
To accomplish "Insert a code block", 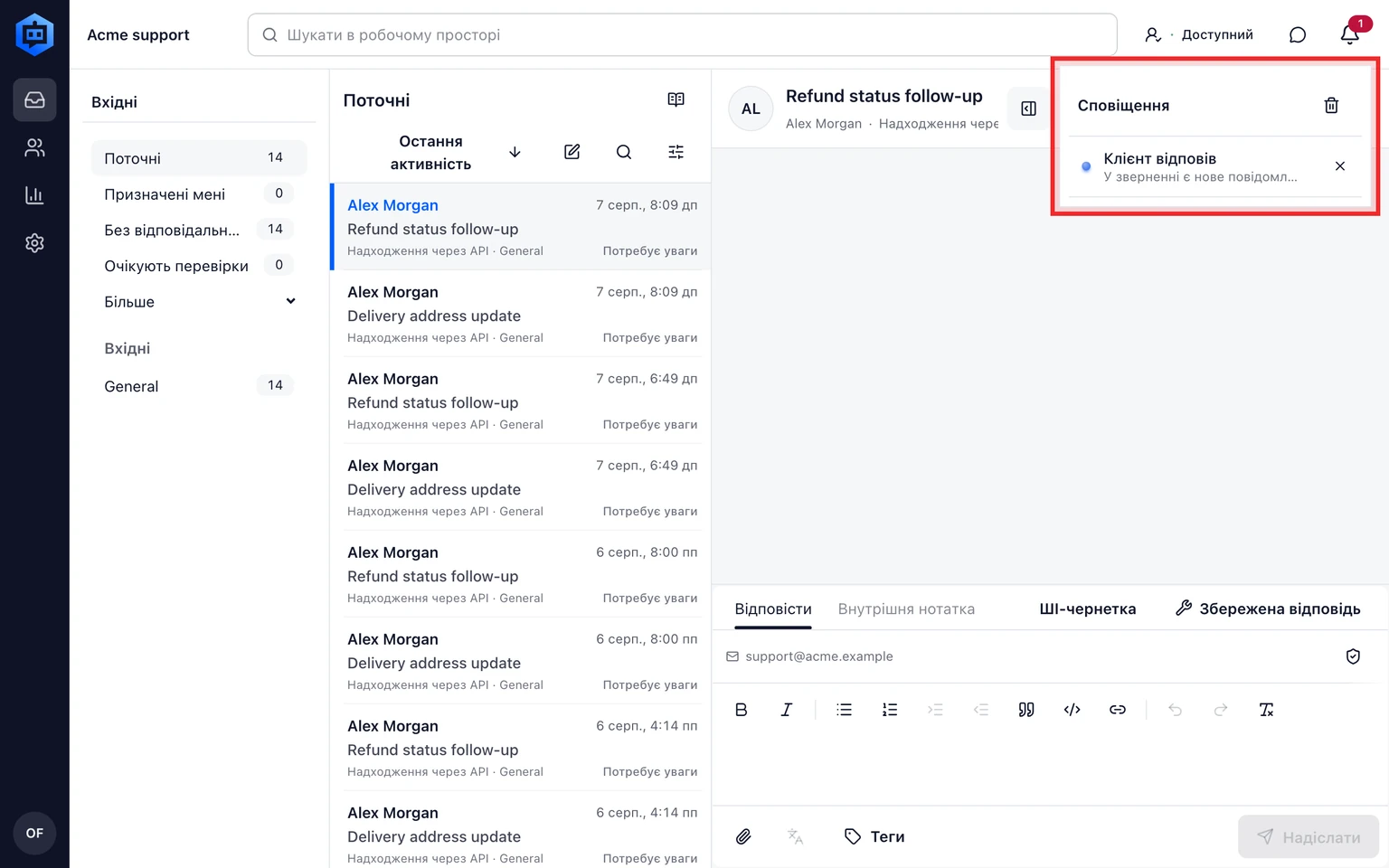I will coord(1072,710).
